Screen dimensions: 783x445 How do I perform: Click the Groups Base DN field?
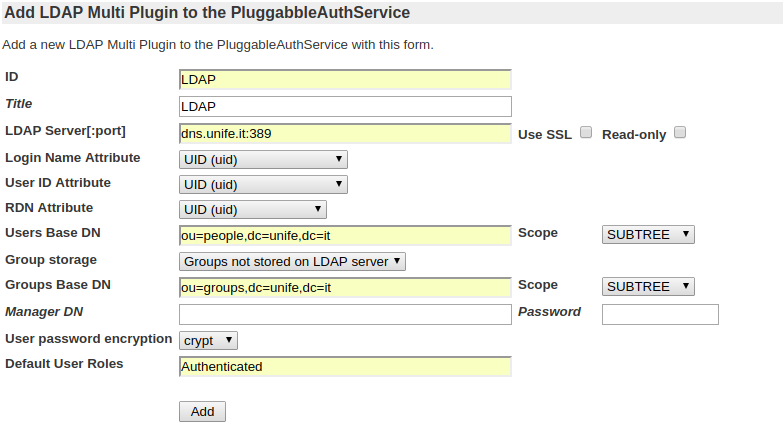tap(345, 287)
